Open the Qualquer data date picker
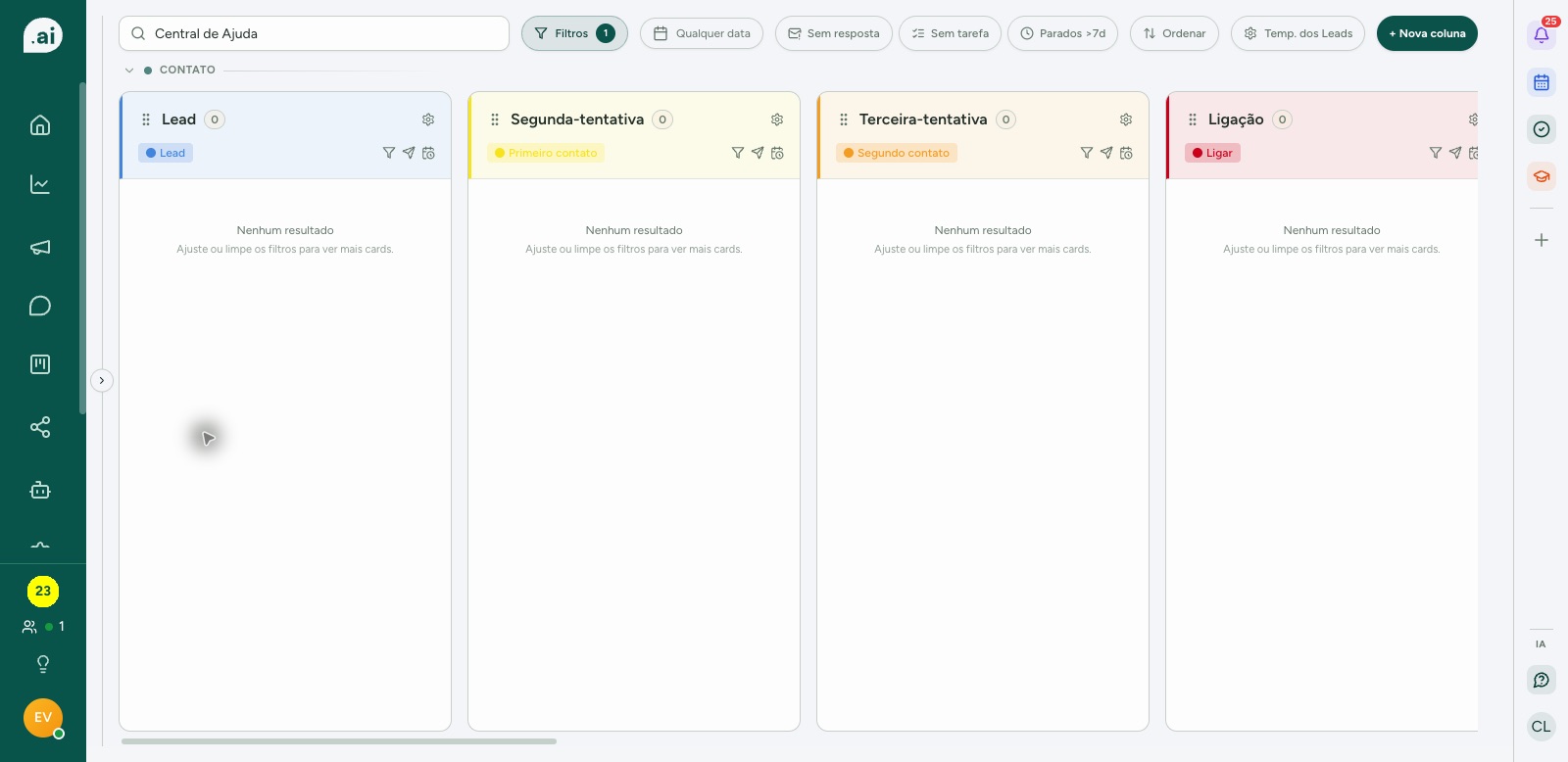This screenshot has height=762, width=1568. click(702, 33)
